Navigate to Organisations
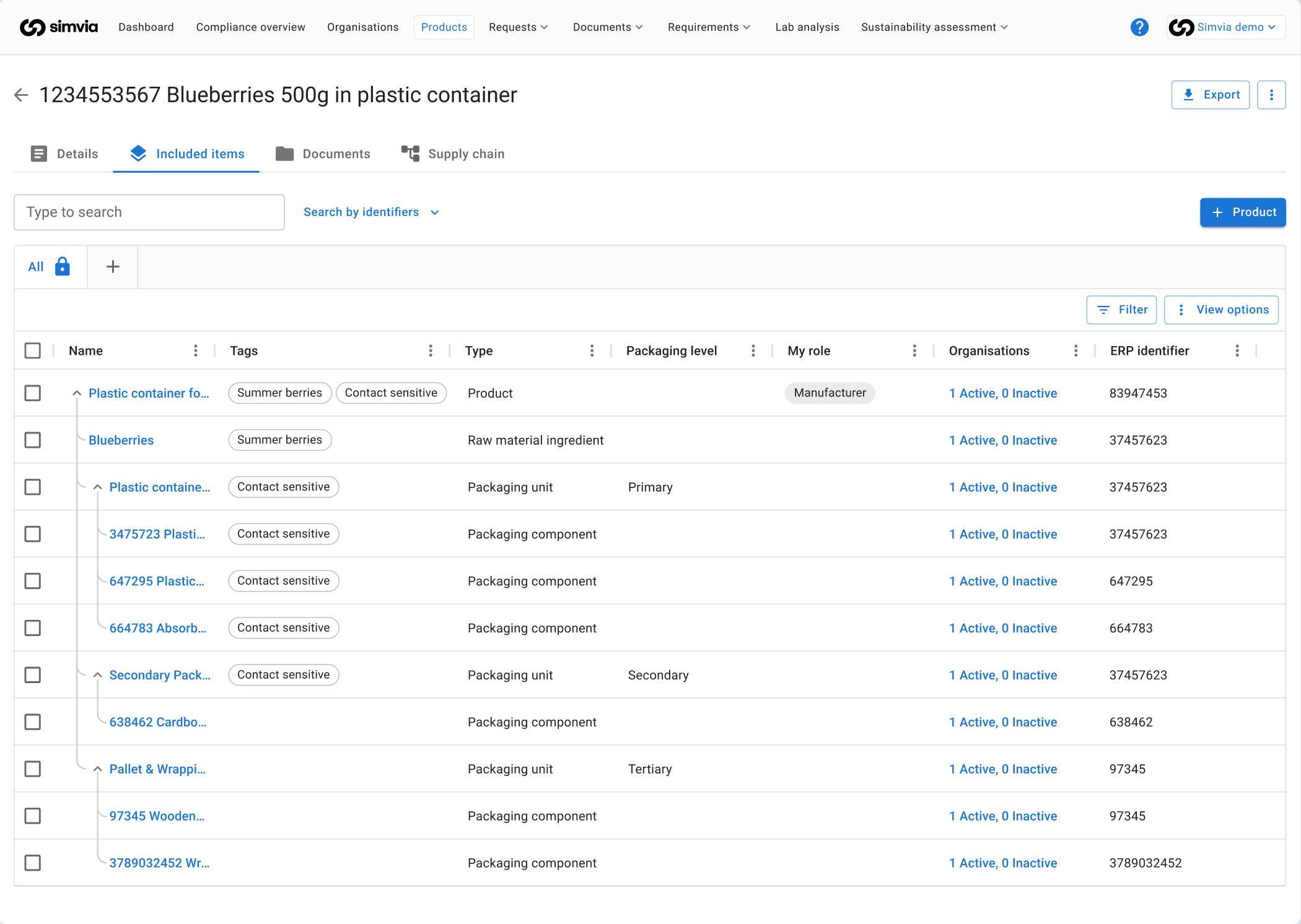1301x924 pixels. point(363,27)
